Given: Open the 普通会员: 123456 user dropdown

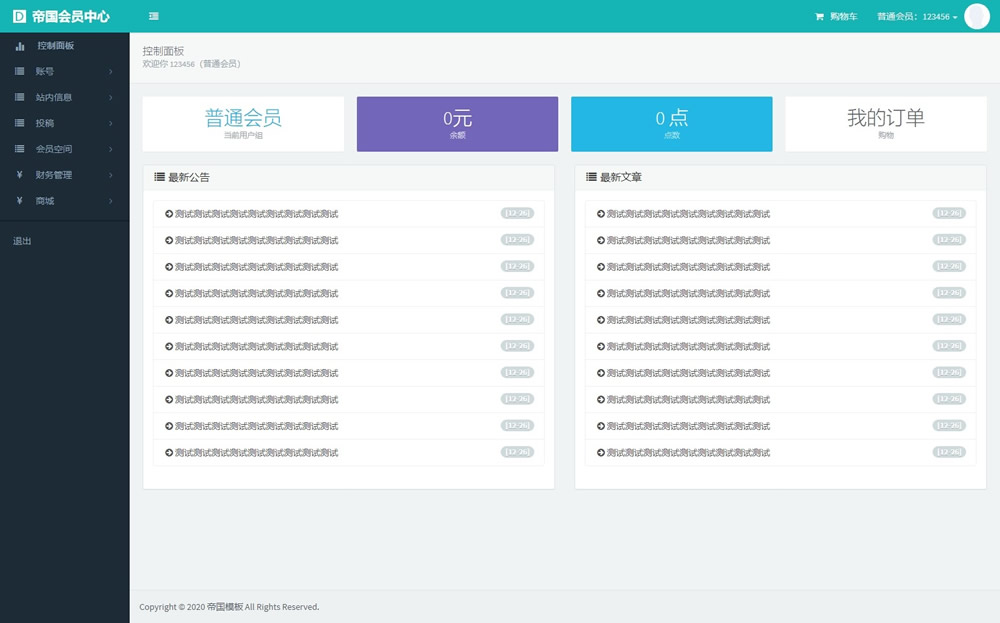Looking at the screenshot, I should pyautogui.click(x=916, y=17).
